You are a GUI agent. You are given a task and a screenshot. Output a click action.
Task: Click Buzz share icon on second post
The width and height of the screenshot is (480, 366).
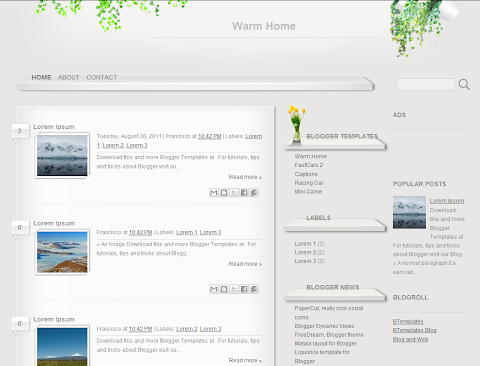[254, 289]
